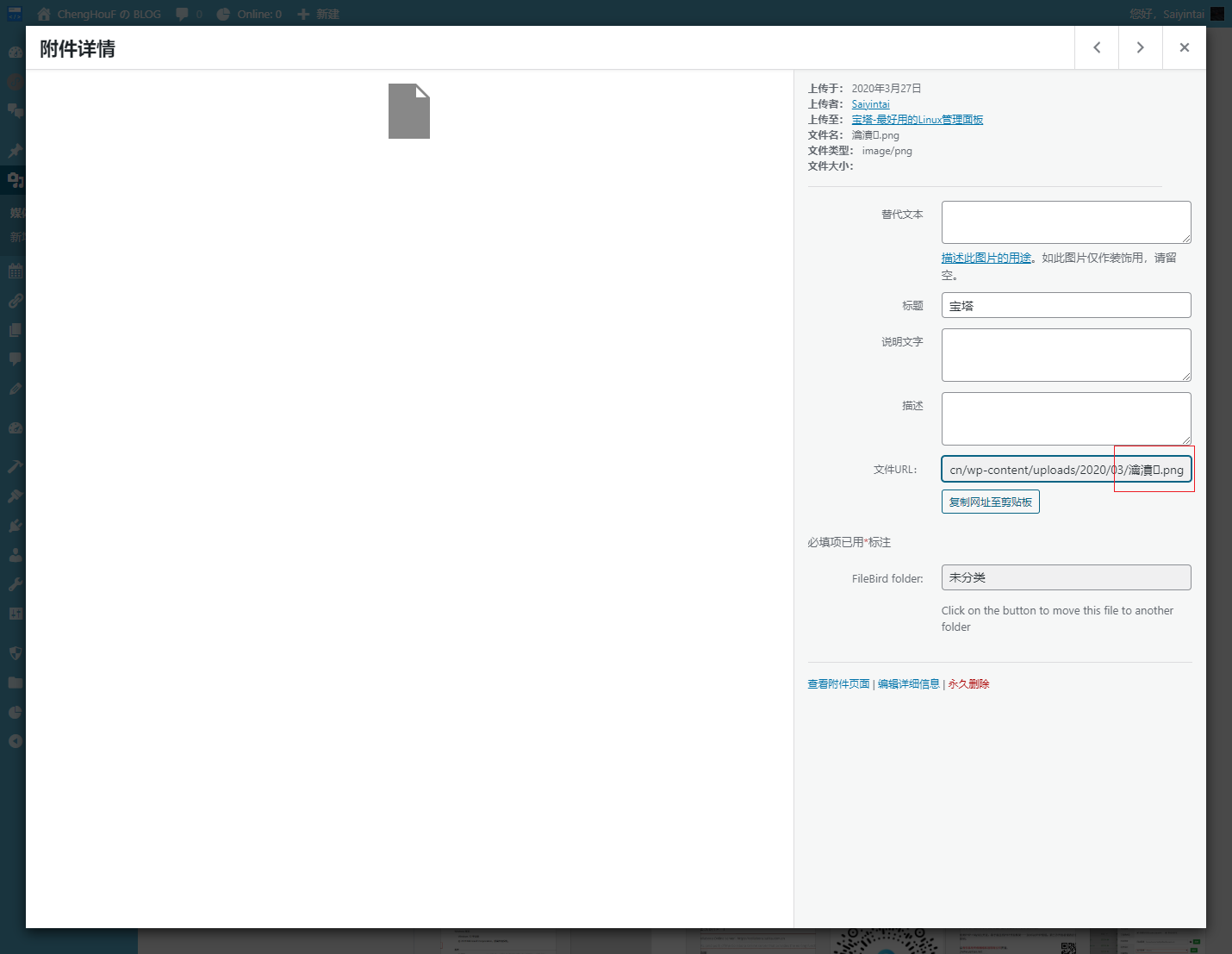Click the home icon beside ChengHouF BLOG
The width and height of the screenshot is (1232, 954).
pyautogui.click(x=44, y=14)
